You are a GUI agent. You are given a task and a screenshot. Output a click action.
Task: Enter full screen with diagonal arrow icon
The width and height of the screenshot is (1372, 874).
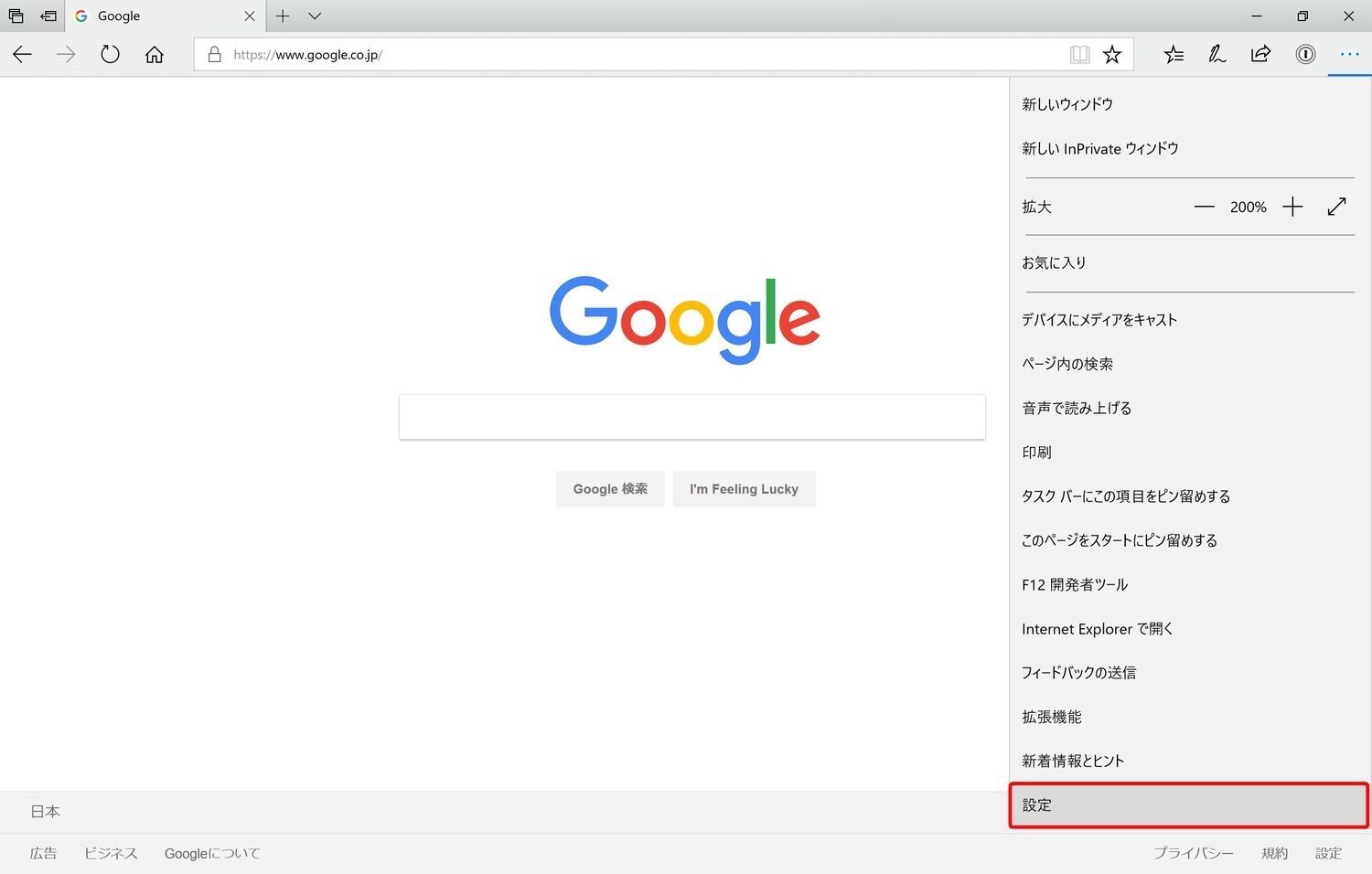[1336, 208]
